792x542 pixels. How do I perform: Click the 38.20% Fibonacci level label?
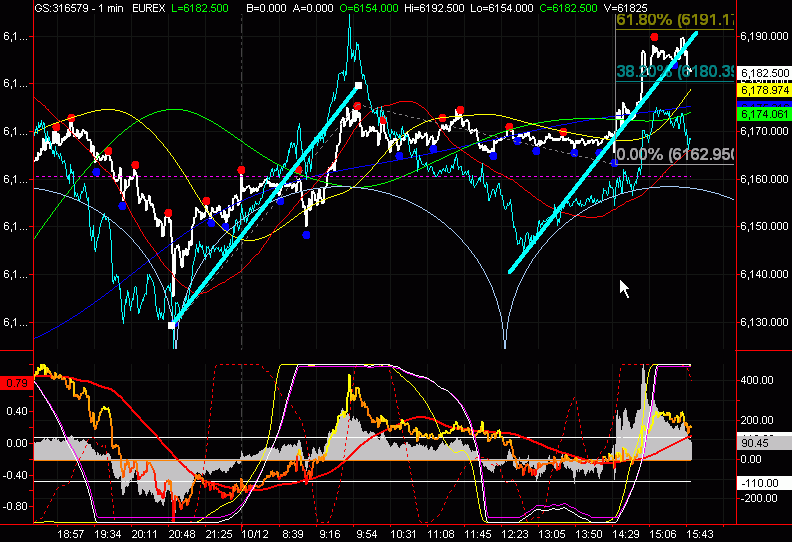(675, 72)
